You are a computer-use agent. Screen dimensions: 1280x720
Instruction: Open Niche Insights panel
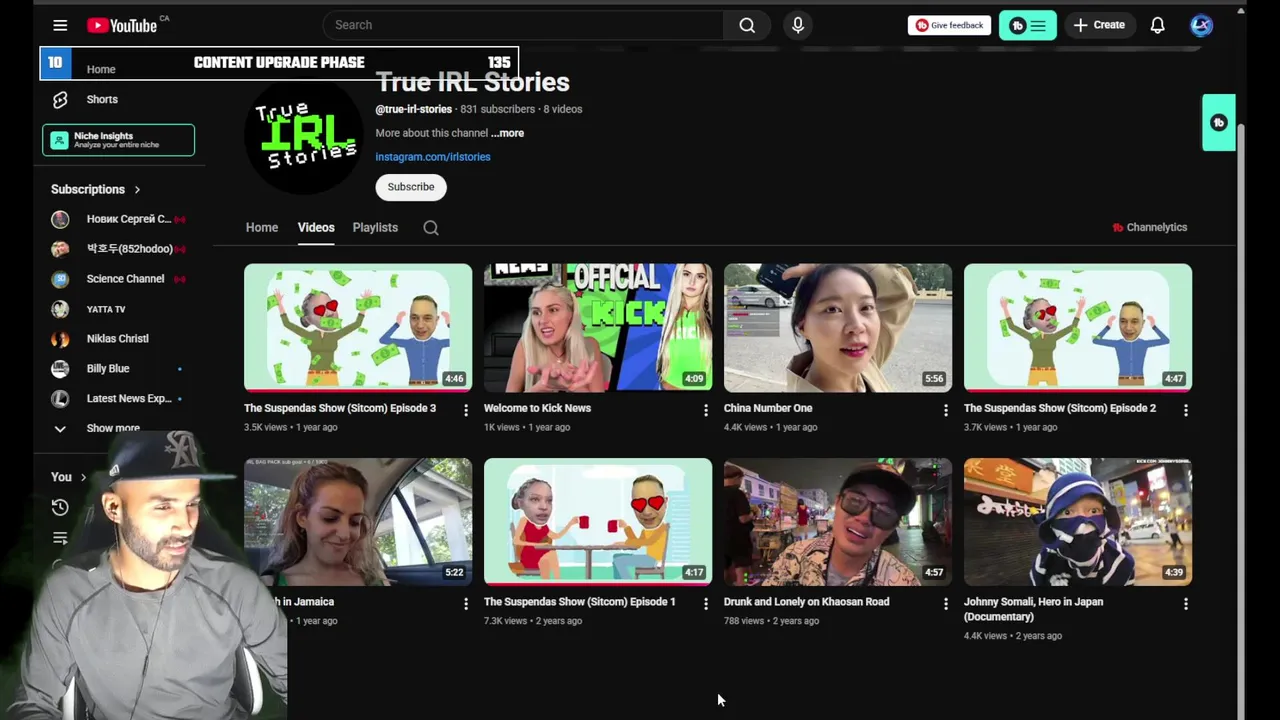click(x=118, y=140)
